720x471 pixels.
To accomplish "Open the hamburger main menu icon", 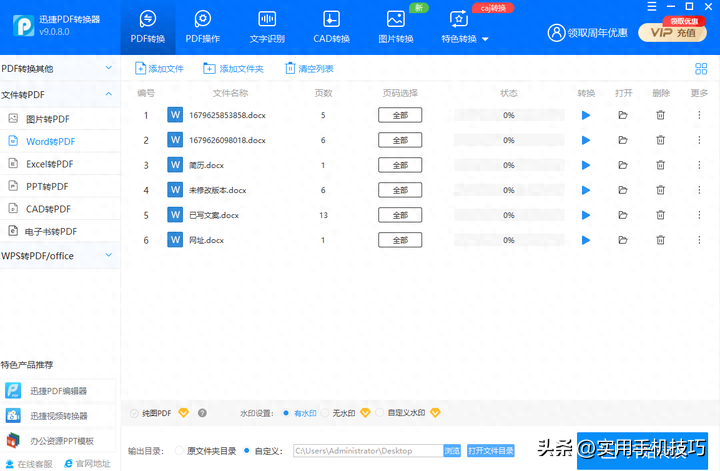I will point(652,6).
